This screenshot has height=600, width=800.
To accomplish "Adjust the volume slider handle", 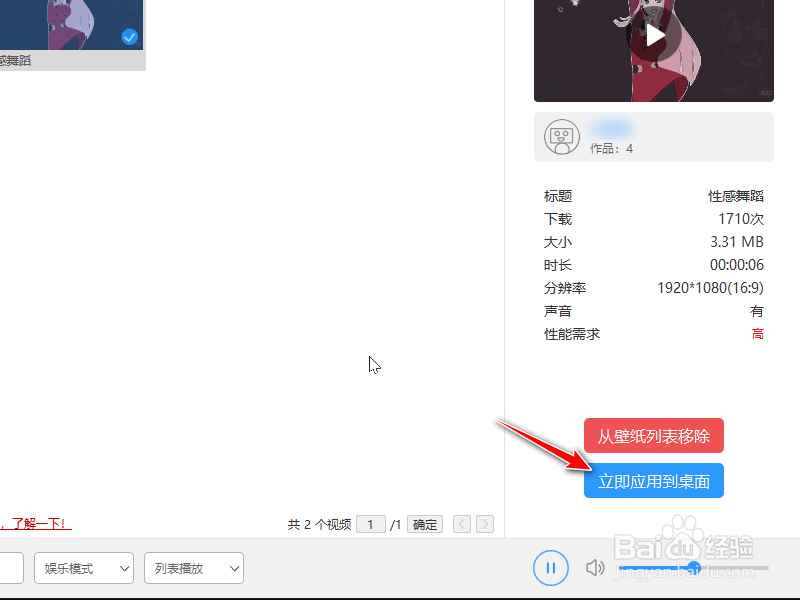I will pos(693,567).
